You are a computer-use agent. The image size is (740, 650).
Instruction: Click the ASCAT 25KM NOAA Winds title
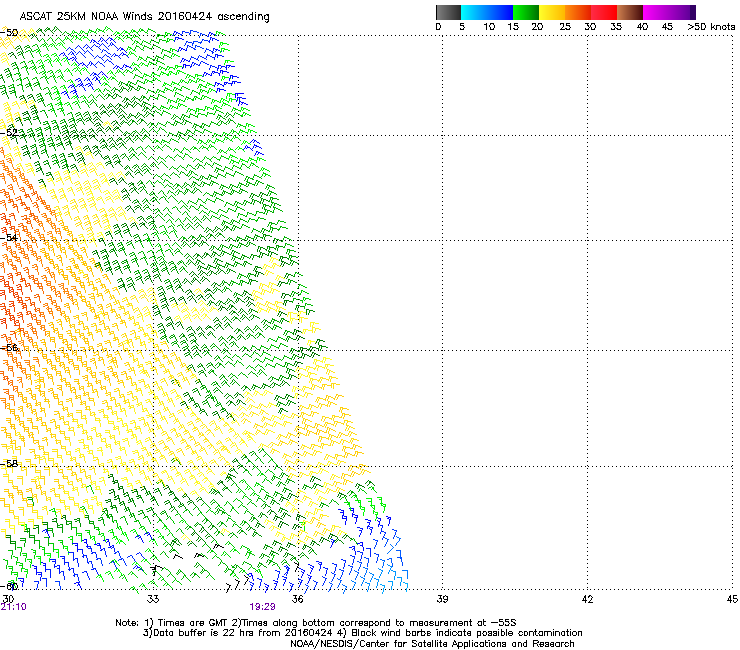tap(144, 16)
